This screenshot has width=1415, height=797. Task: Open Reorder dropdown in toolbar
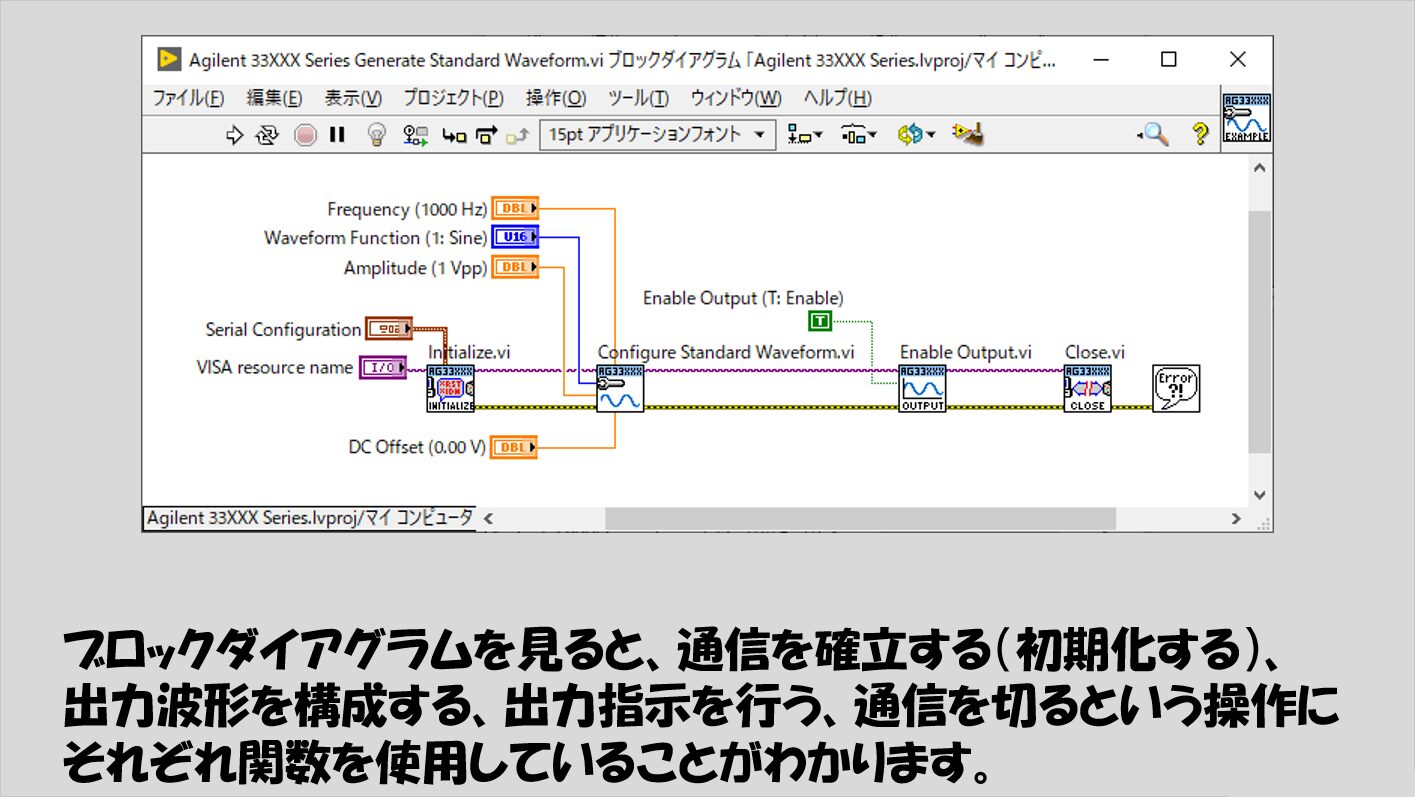(x=916, y=135)
